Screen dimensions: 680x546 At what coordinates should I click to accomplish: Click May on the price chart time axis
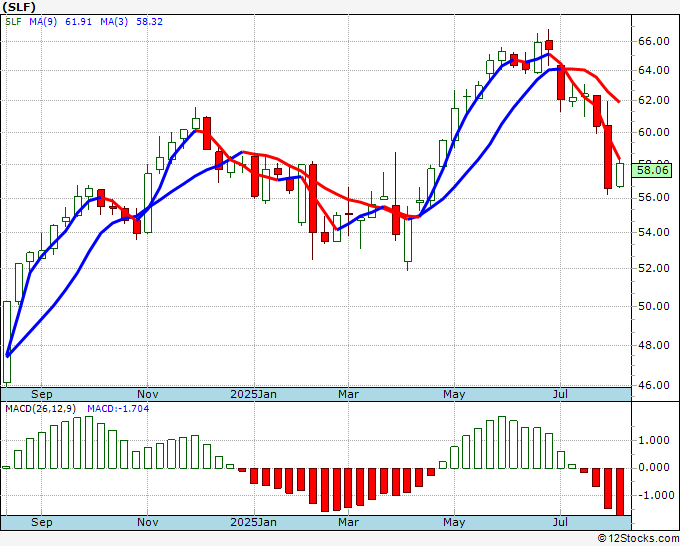[x=454, y=395]
